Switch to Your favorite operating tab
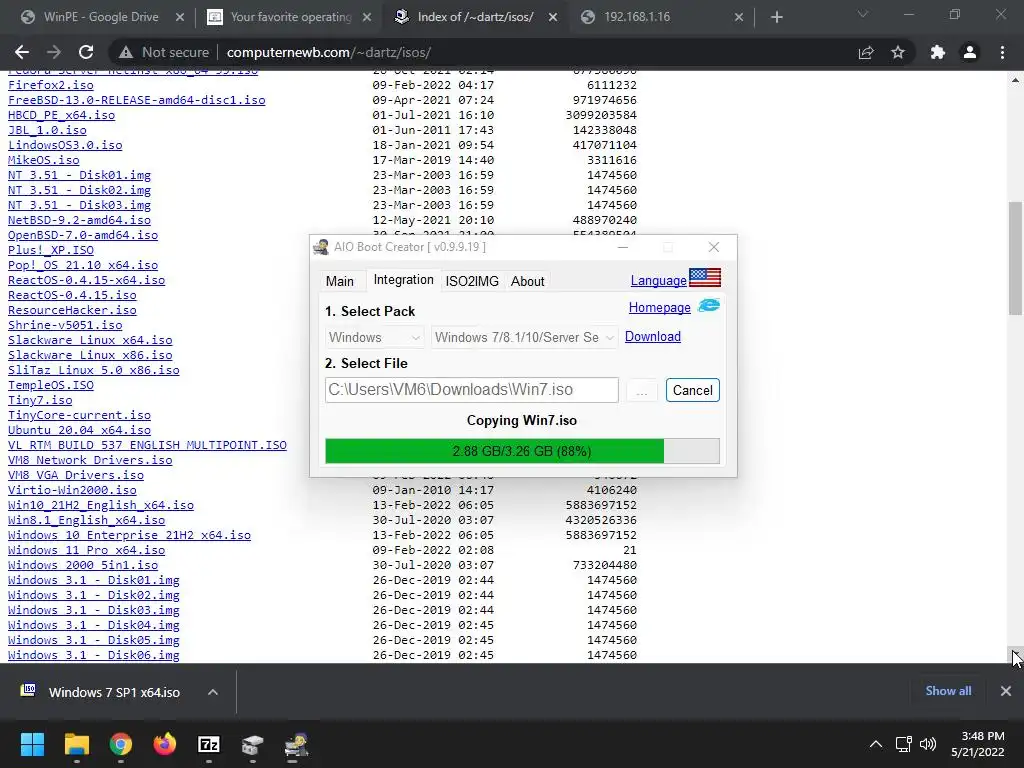 (291, 17)
